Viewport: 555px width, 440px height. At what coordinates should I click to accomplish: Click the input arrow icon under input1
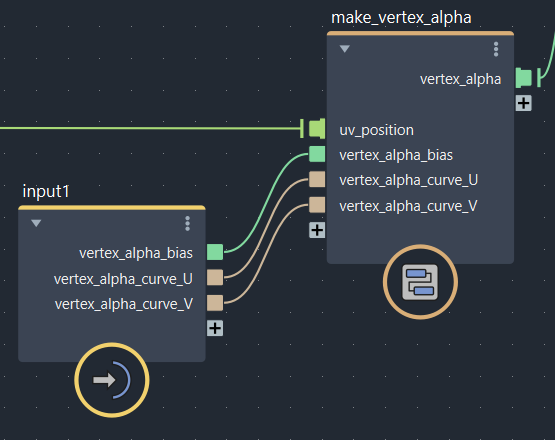coord(111,380)
